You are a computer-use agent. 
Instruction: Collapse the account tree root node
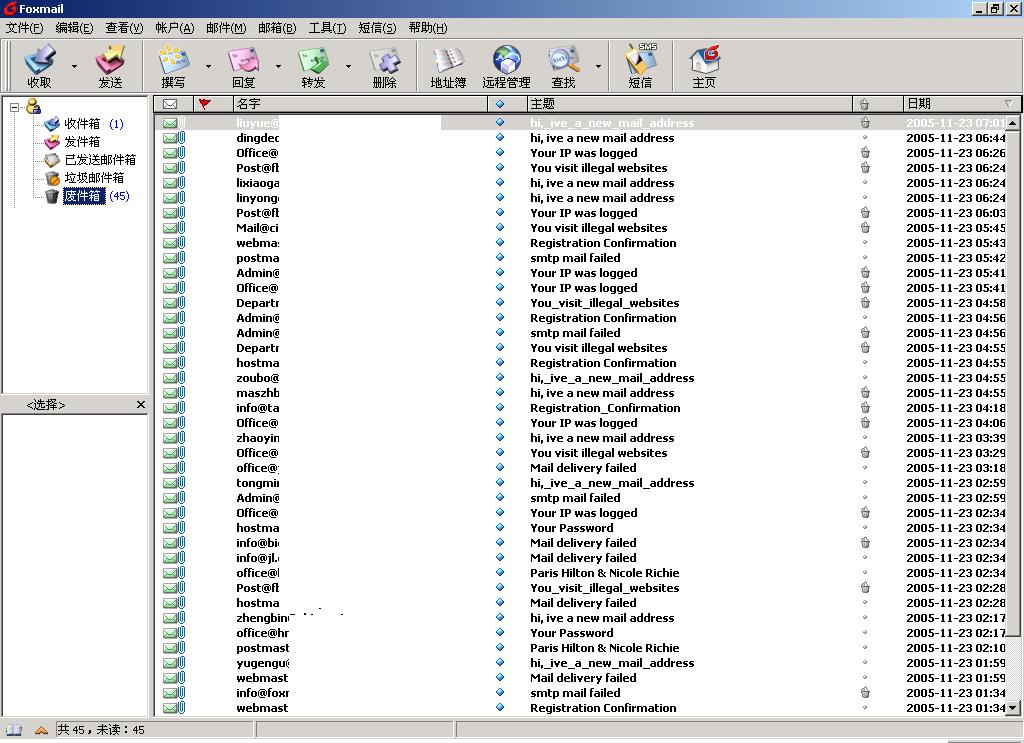[15, 107]
